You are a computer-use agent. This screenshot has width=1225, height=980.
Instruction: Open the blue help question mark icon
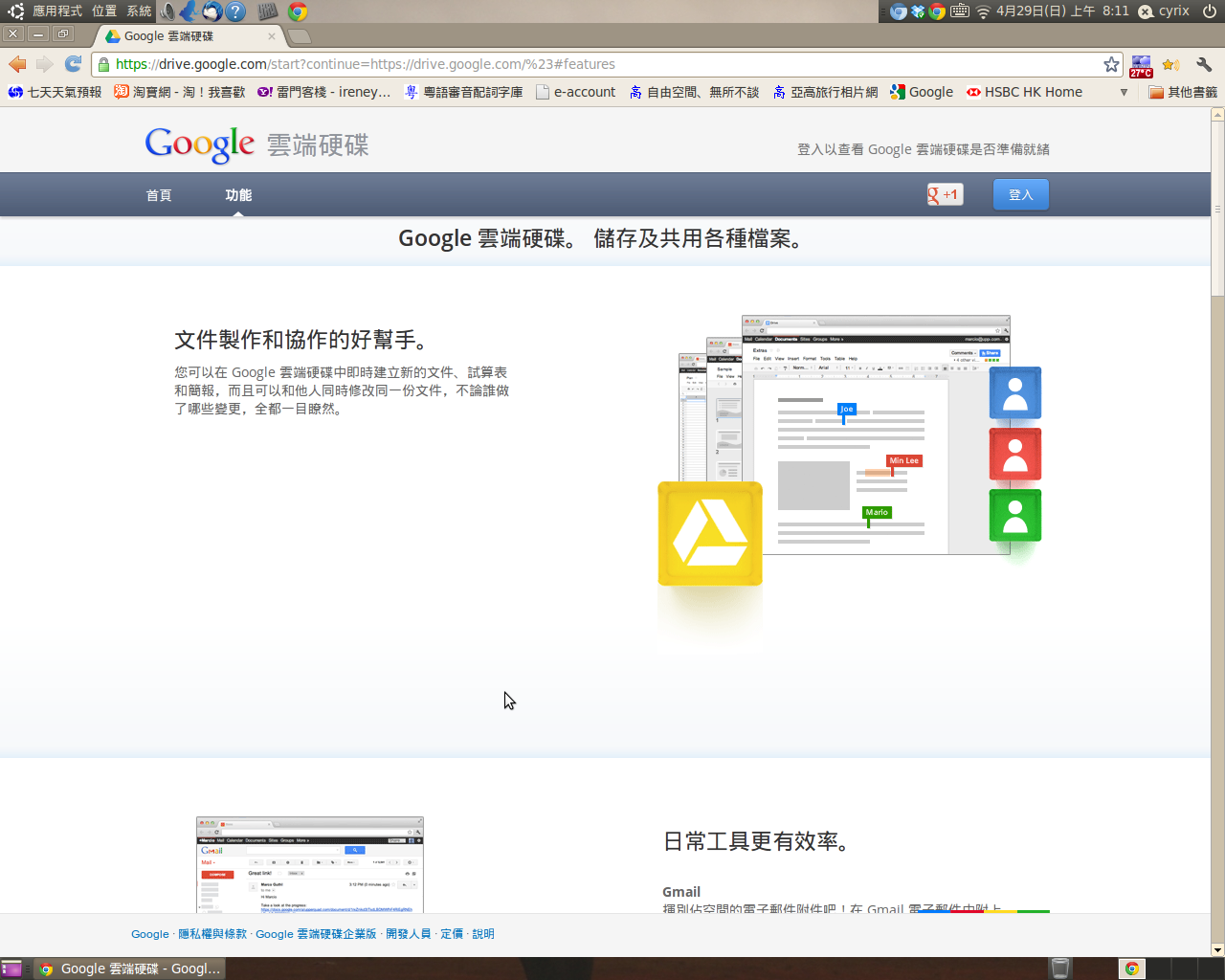(235, 11)
